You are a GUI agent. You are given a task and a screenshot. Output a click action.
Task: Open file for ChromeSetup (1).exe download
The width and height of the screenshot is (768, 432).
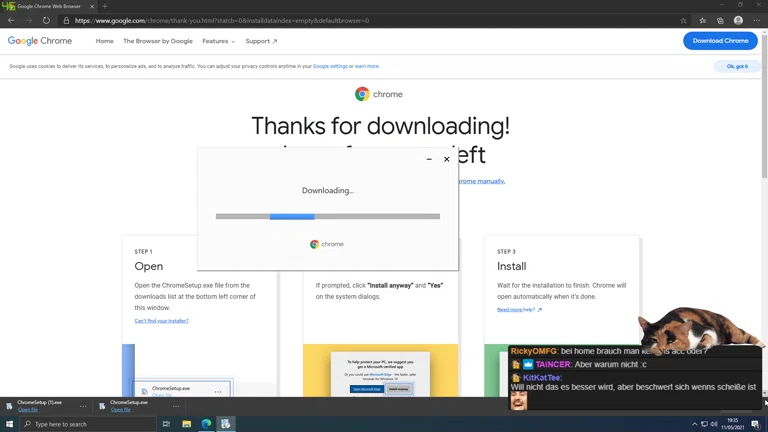coord(28,409)
